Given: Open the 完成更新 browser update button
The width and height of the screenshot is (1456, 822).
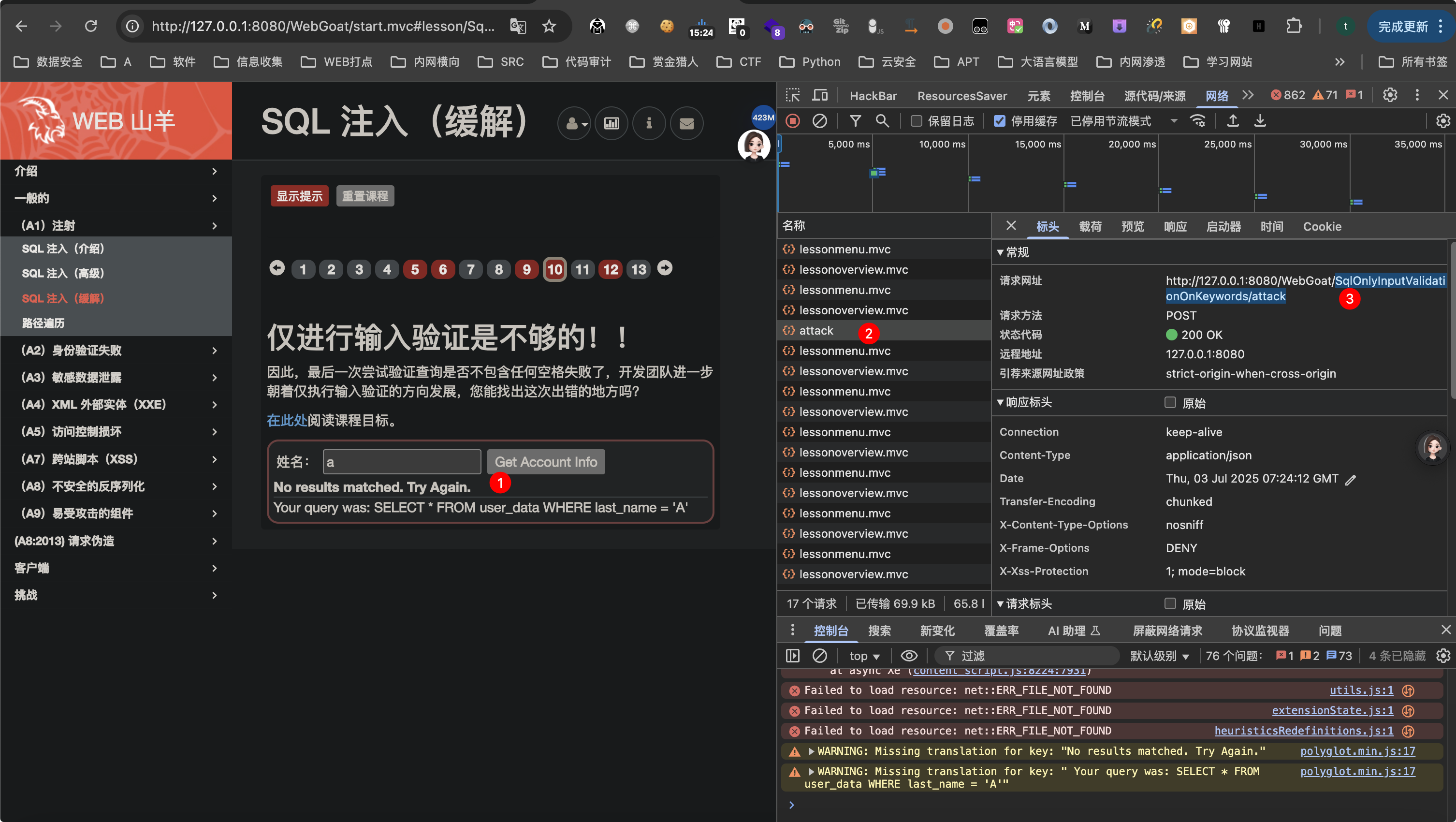Looking at the screenshot, I should (1410, 26).
